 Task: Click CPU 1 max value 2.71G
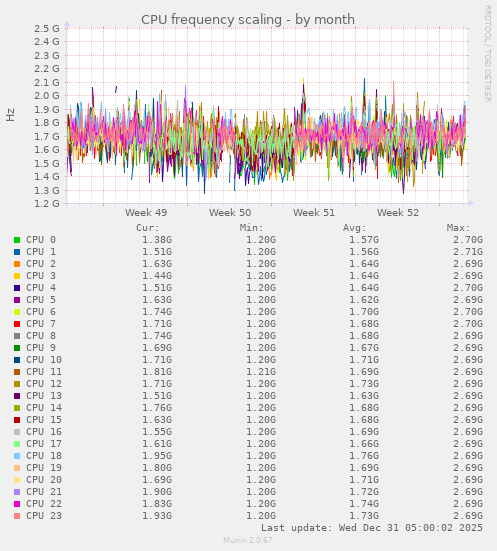[468, 252]
